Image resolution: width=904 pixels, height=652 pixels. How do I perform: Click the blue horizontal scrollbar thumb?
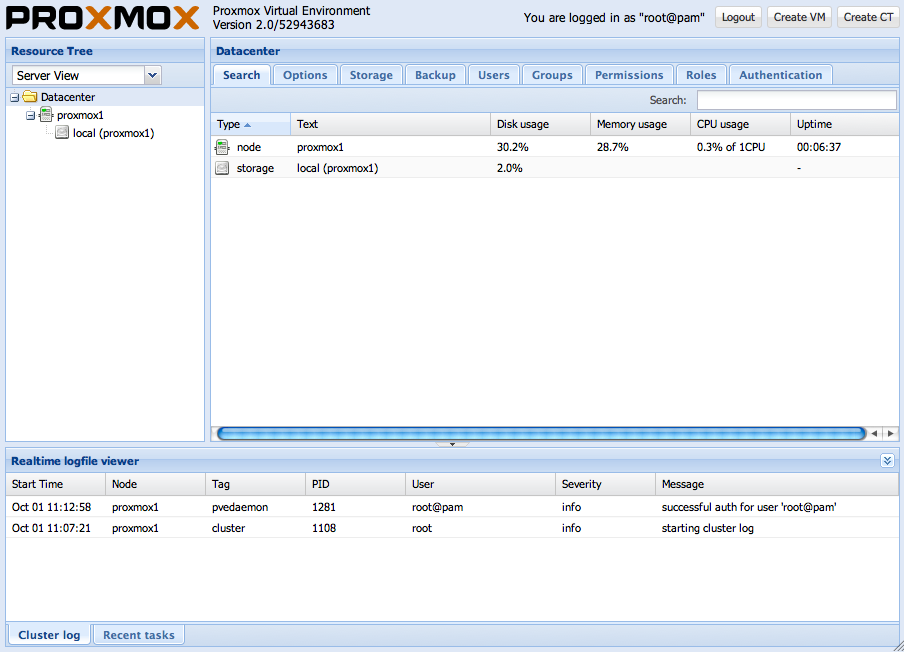540,434
